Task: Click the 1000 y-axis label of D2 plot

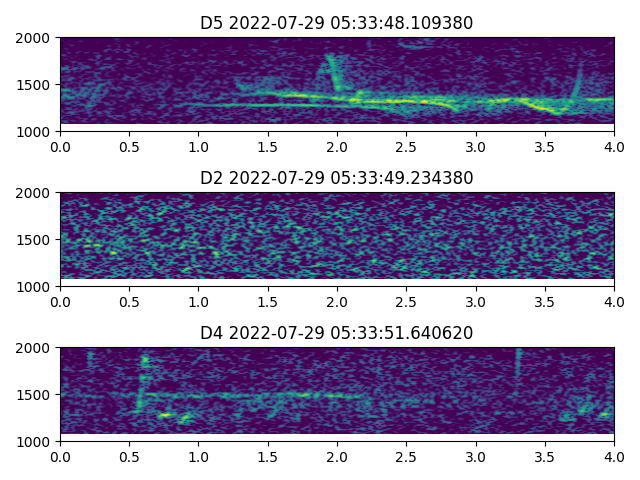Action: pos(36,287)
